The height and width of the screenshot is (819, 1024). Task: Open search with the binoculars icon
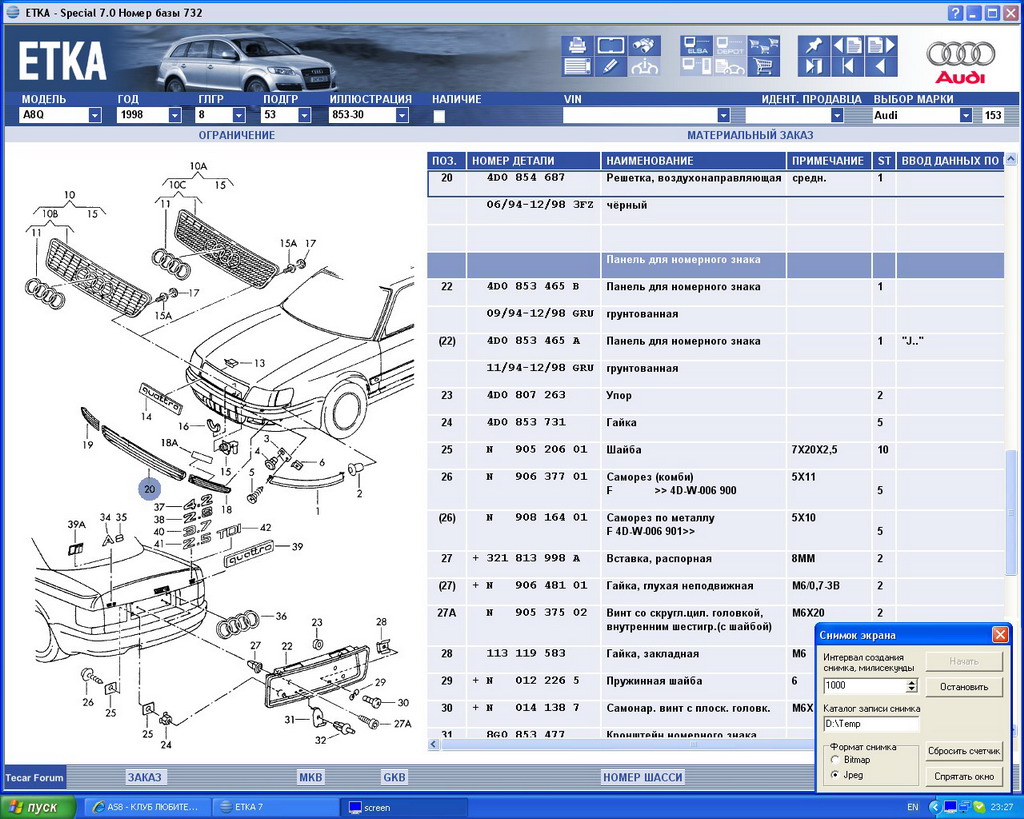tap(645, 46)
